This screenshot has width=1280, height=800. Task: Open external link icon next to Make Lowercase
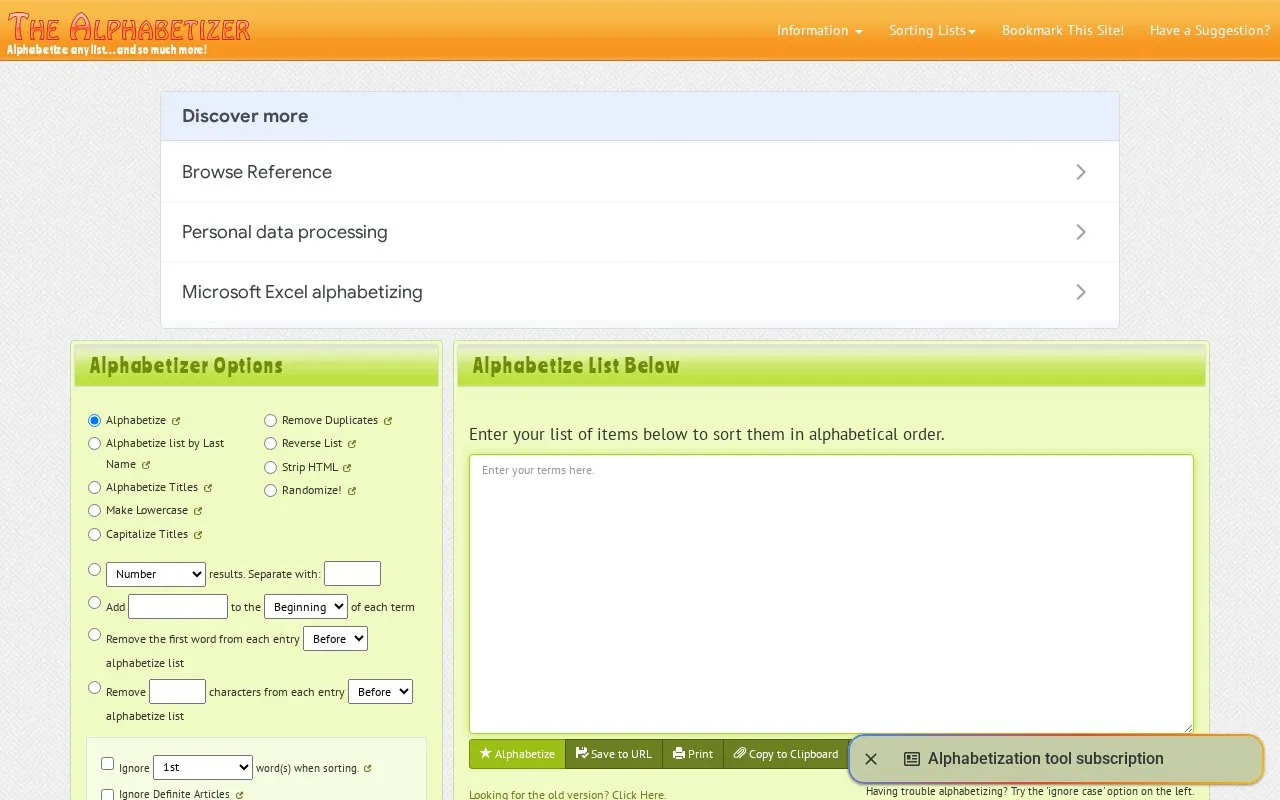point(198,511)
